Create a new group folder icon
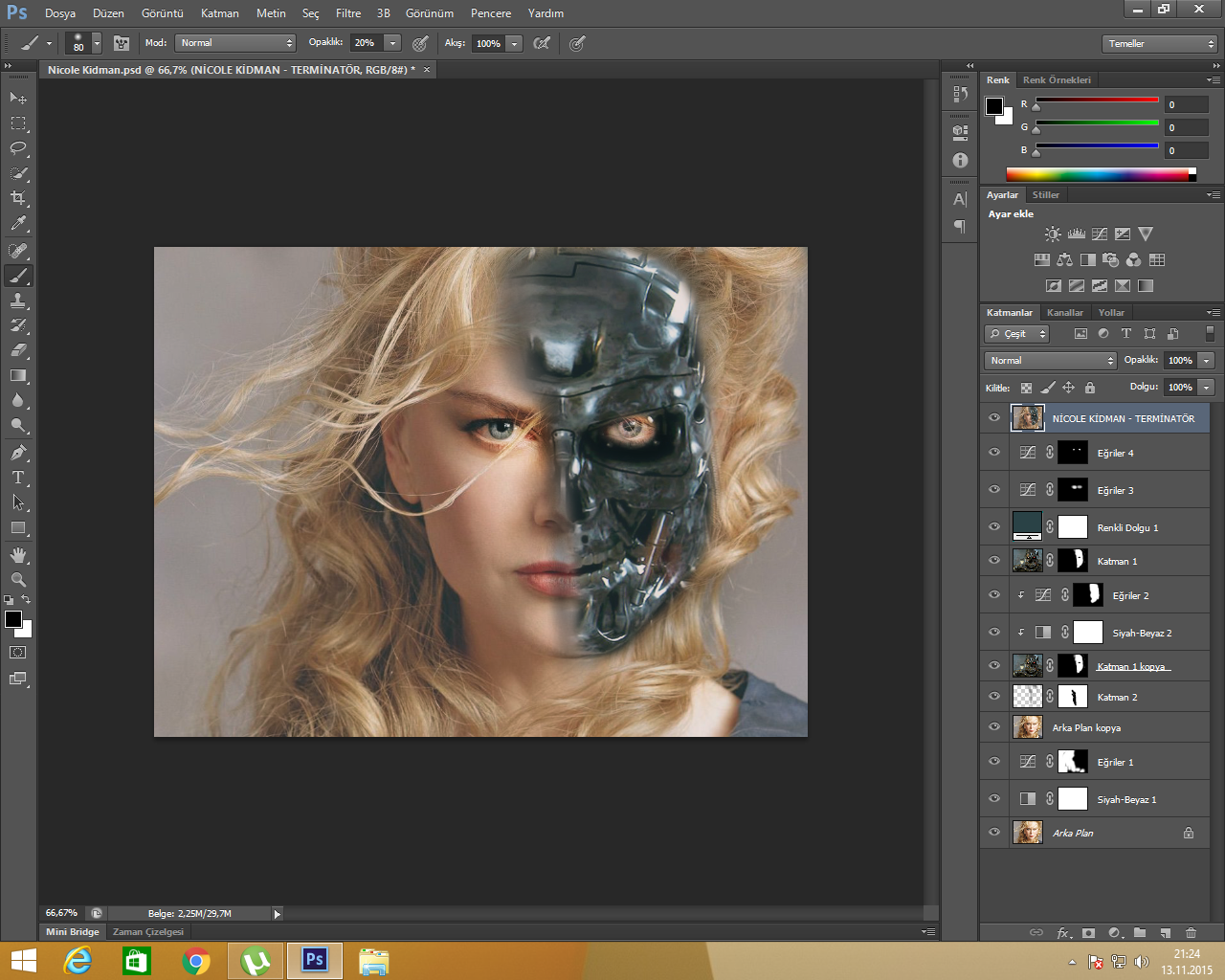Viewport: 1225px width, 980px height. click(1140, 932)
